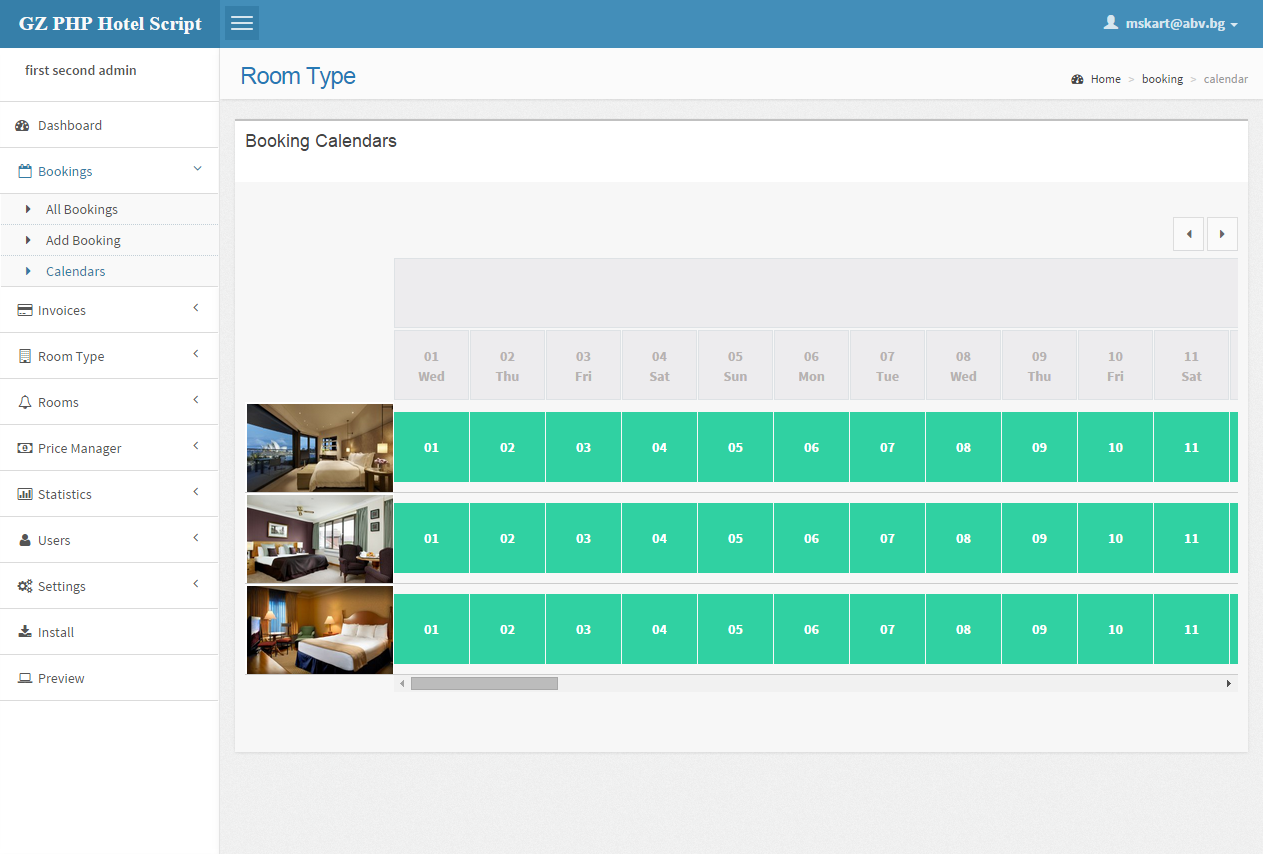Click the 04 Sat date header
The image size is (1263, 854).
pyautogui.click(x=659, y=366)
